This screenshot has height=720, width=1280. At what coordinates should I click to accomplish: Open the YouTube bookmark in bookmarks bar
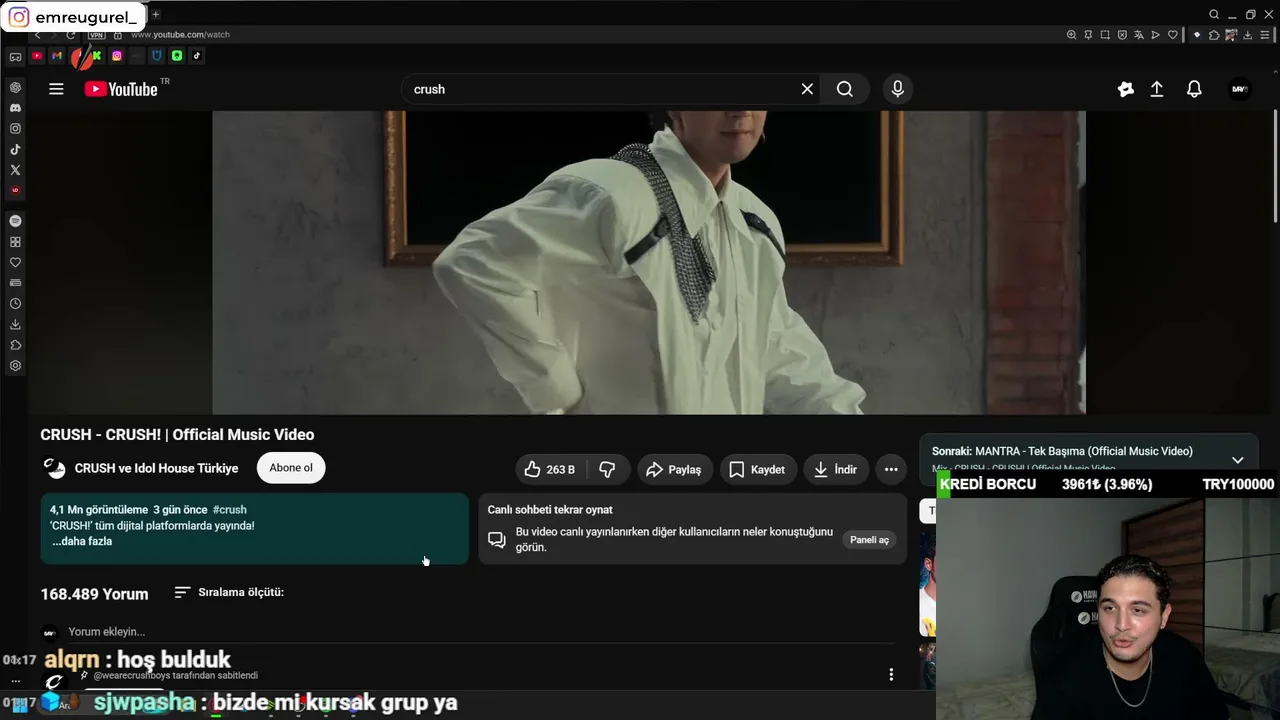click(37, 56)
